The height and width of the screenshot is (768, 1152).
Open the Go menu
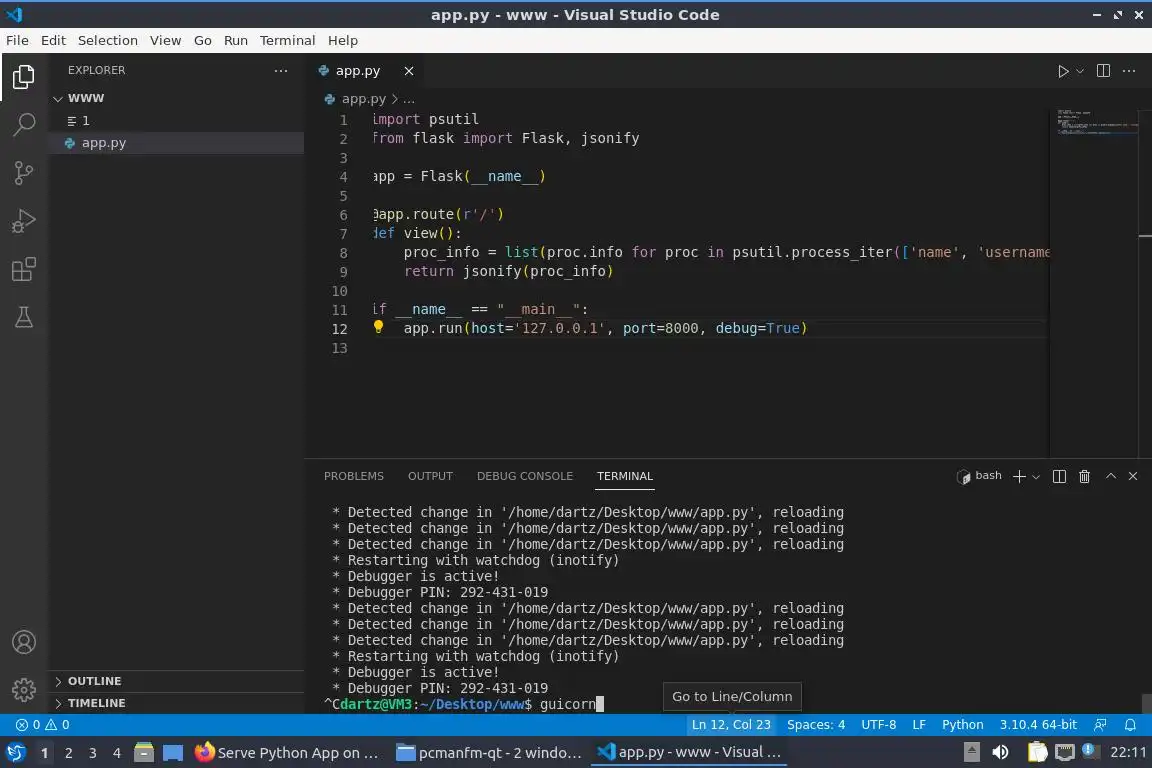[x=203, y=40]
